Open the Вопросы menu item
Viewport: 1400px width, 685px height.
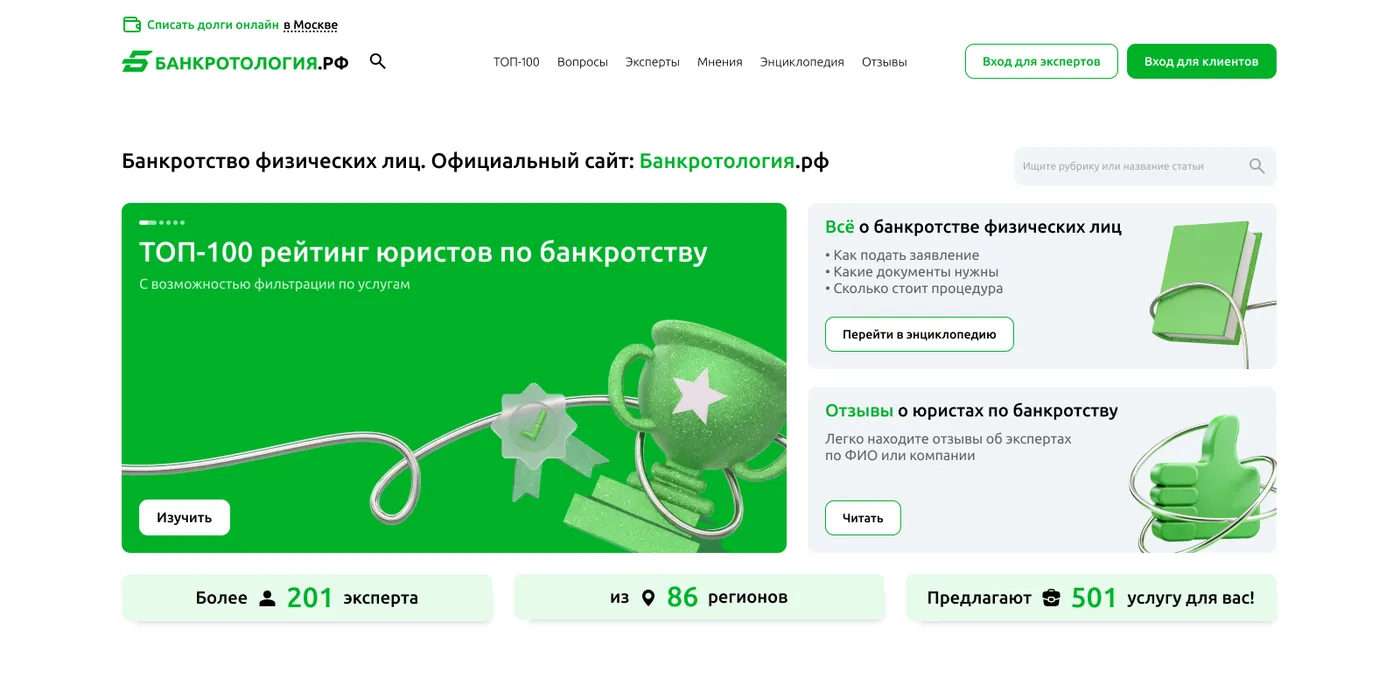582,62
